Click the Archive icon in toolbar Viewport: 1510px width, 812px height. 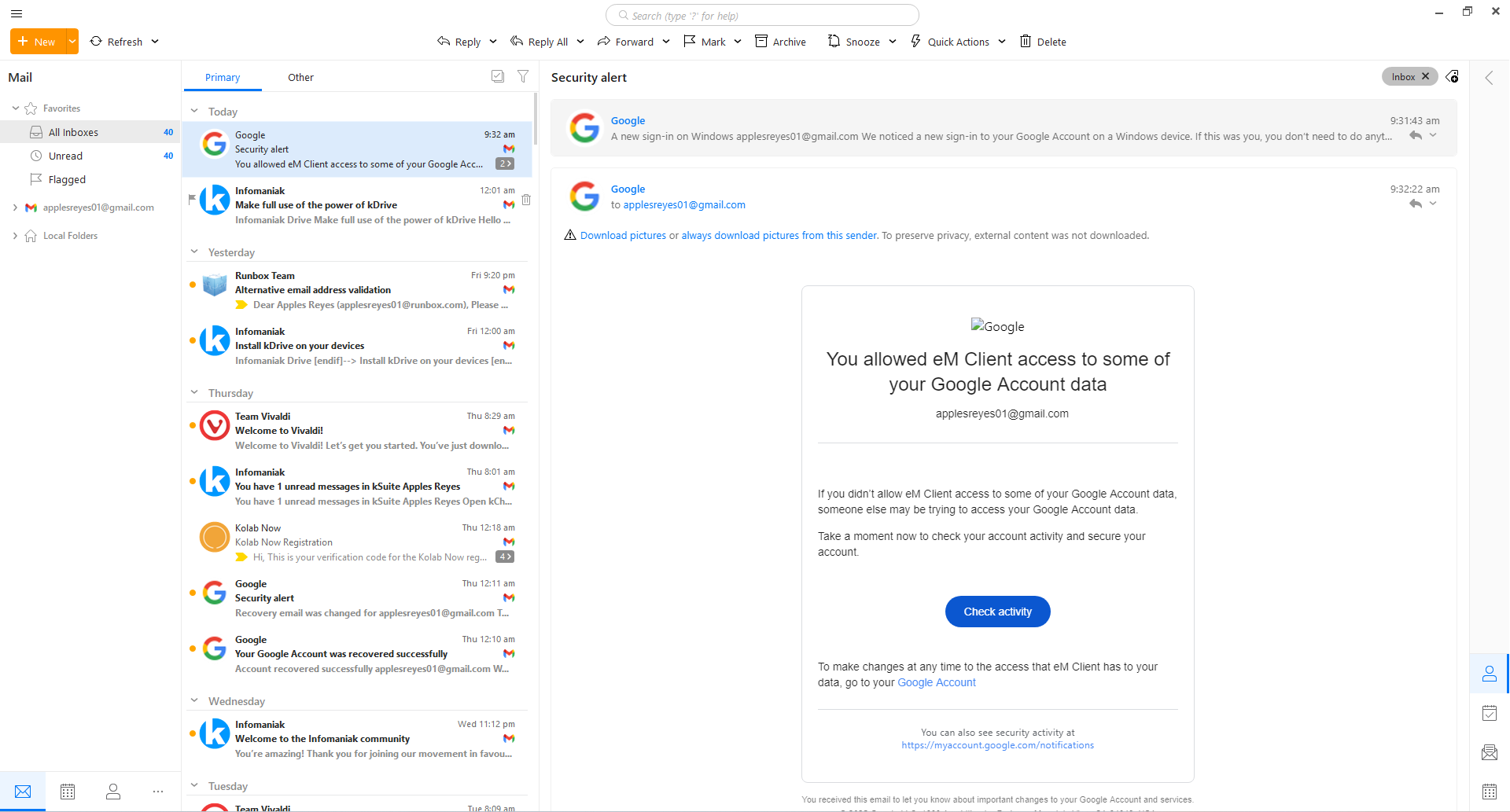(761, 42)
